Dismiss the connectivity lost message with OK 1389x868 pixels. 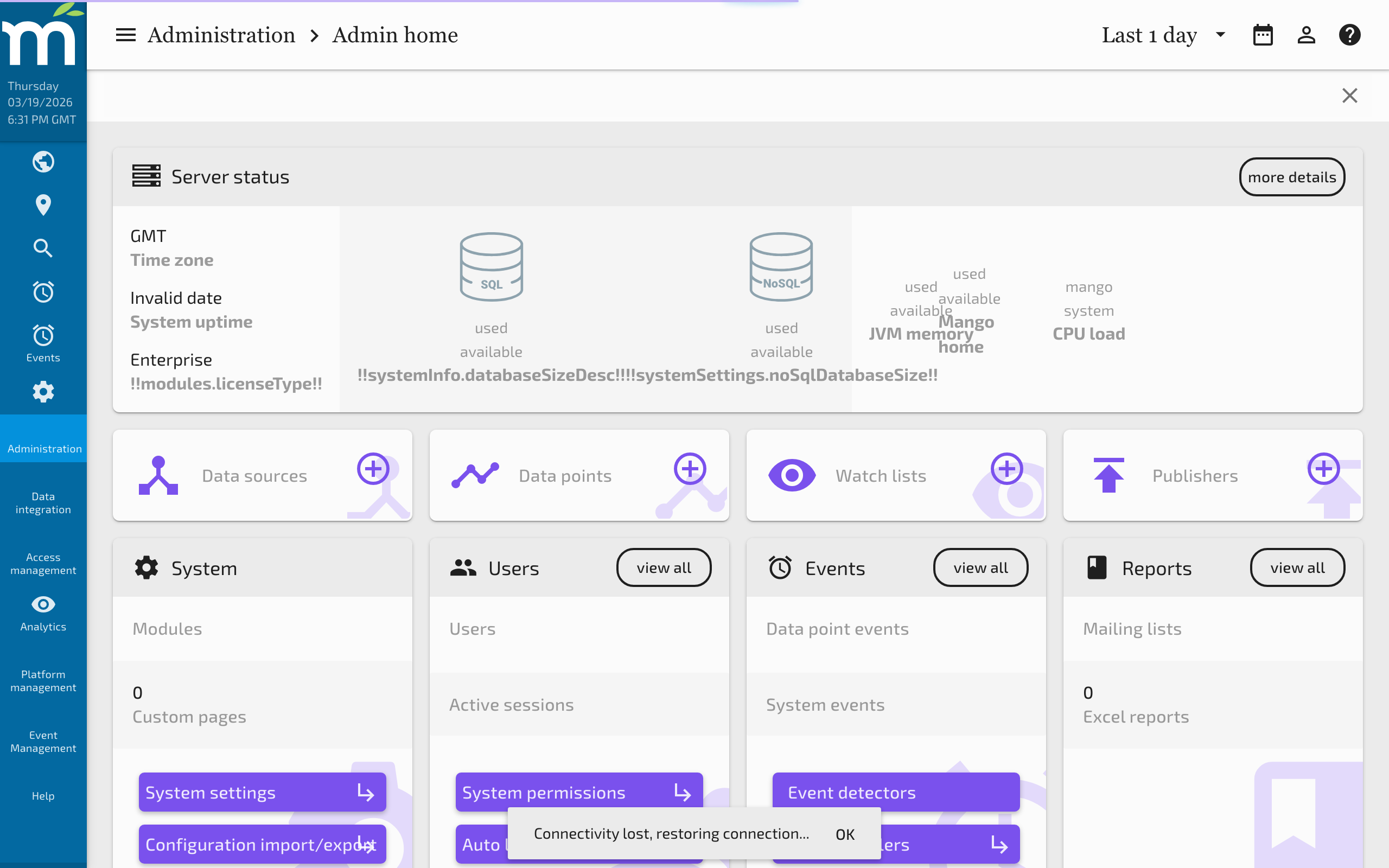tap(844, 834)
